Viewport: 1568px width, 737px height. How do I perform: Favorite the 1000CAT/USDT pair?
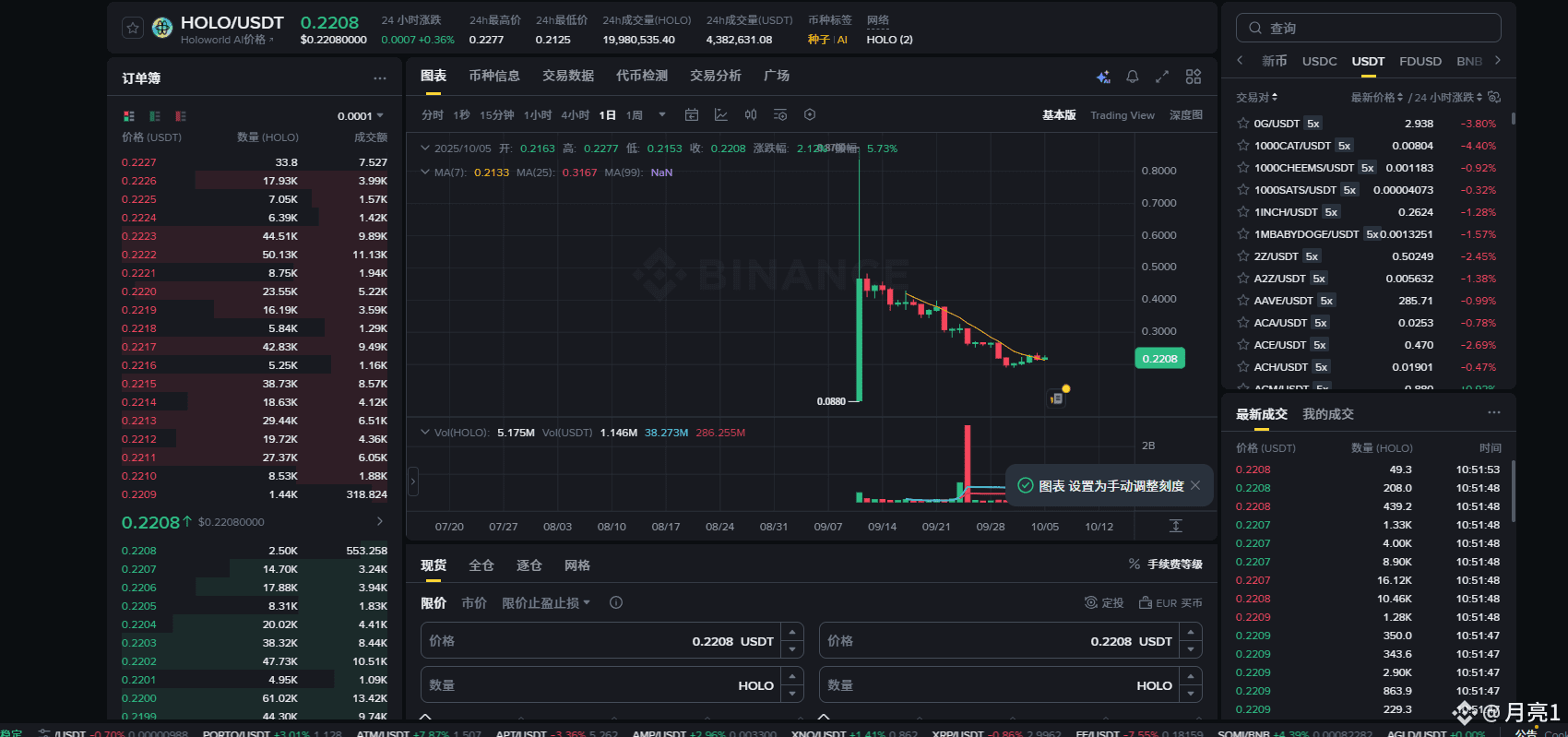(1243, 146)
